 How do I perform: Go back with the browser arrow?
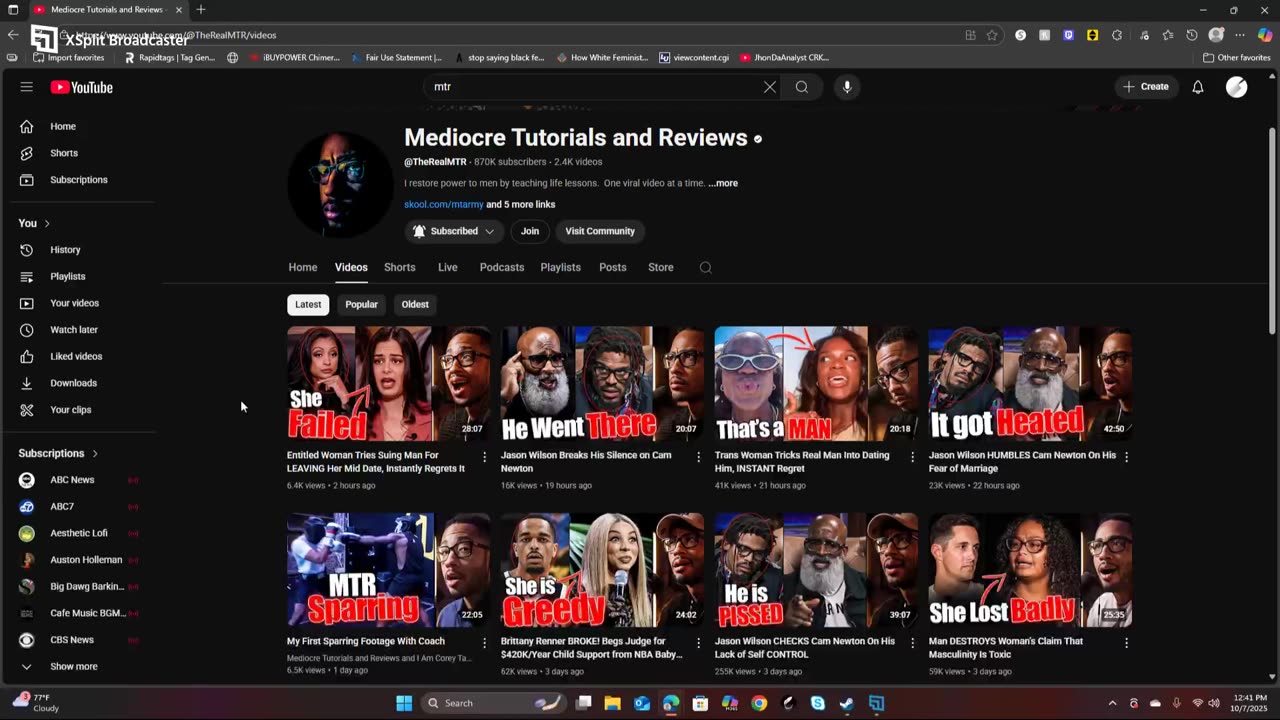coord(12,35)
